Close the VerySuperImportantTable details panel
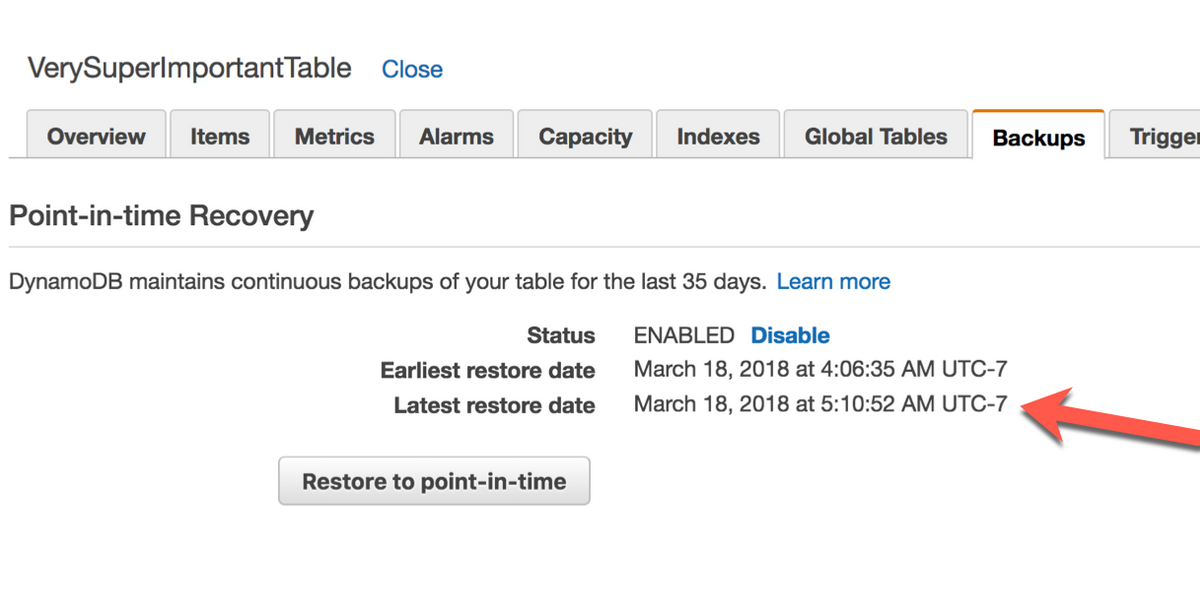 click(x=412, y=70)
